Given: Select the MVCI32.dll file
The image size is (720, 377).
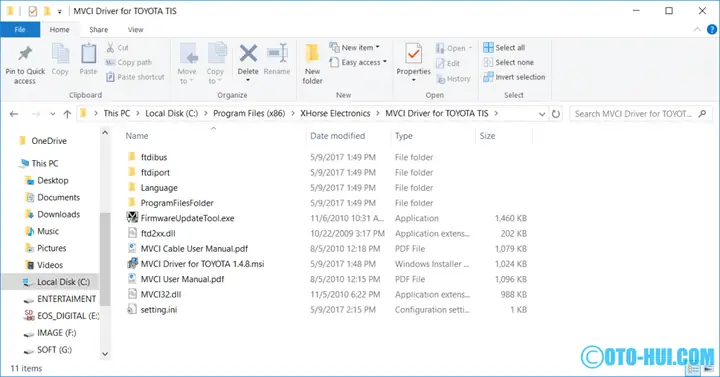Looking at the screenshot, I should tap(161, 294).
